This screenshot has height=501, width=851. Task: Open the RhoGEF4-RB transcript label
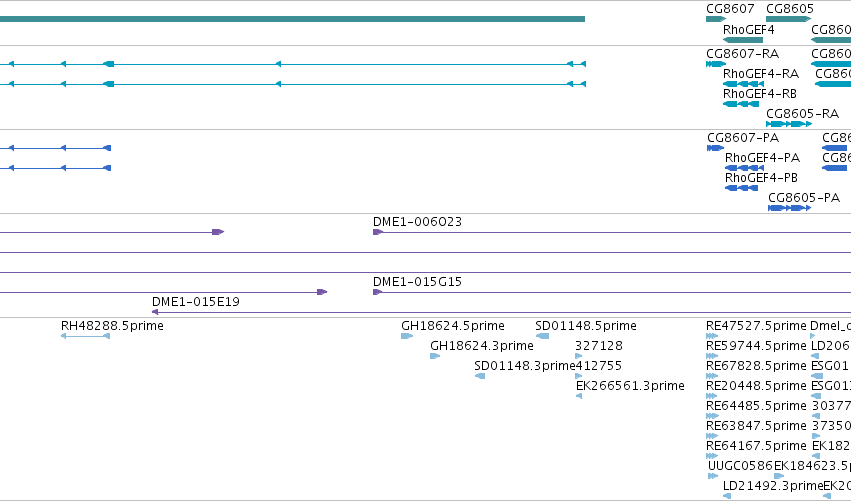[760, 94]
